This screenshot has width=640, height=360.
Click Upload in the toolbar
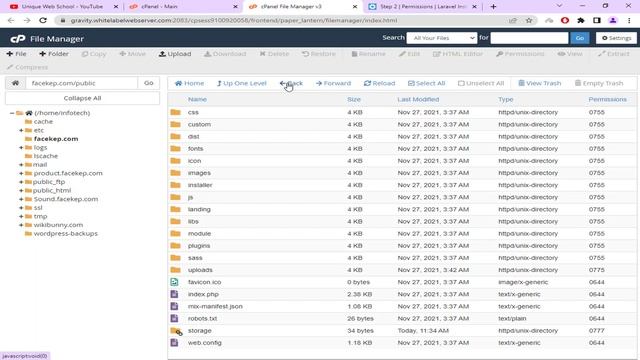tap(175, 54)
